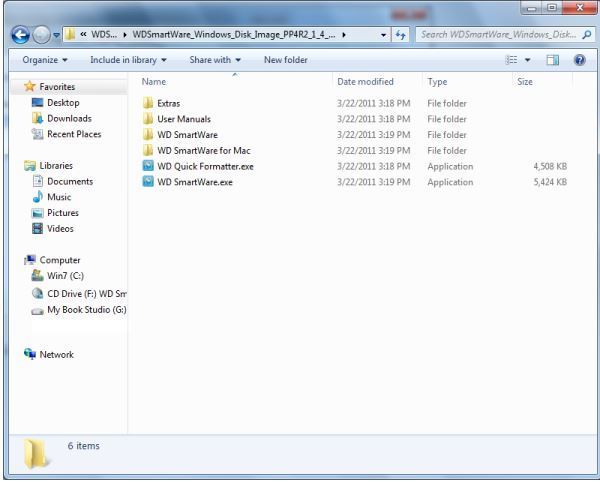Click the folder icon in the address bar
Image resolution: width=600 pixels, height=490 pixels.
tap(70, 34)
